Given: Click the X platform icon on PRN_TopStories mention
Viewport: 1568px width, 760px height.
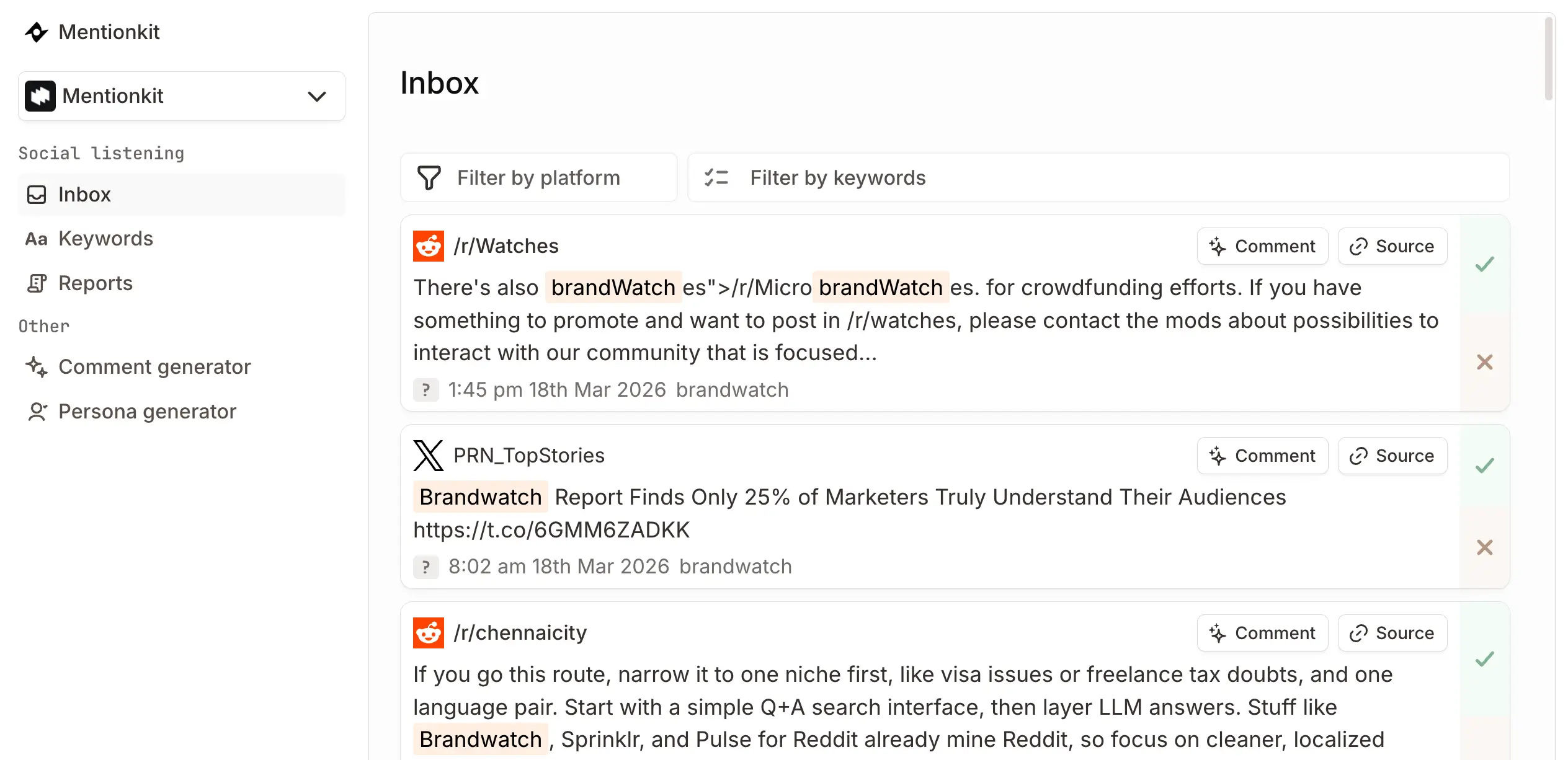Looking at the screenshot, I should coord(429,456).
